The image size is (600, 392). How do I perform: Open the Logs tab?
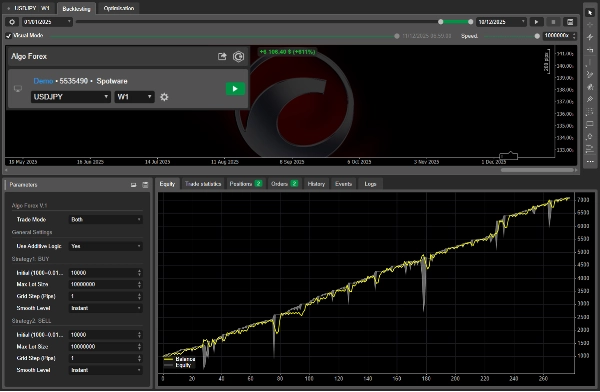[x=370, y=184]
